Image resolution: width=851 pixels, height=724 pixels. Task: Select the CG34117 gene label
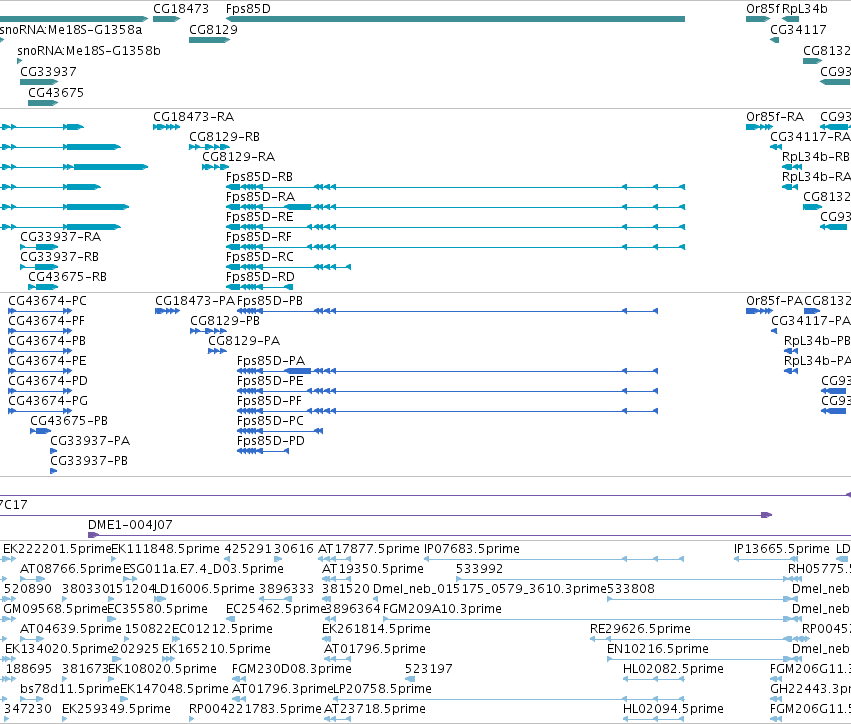pyautogui.click(x=798, y=30)
